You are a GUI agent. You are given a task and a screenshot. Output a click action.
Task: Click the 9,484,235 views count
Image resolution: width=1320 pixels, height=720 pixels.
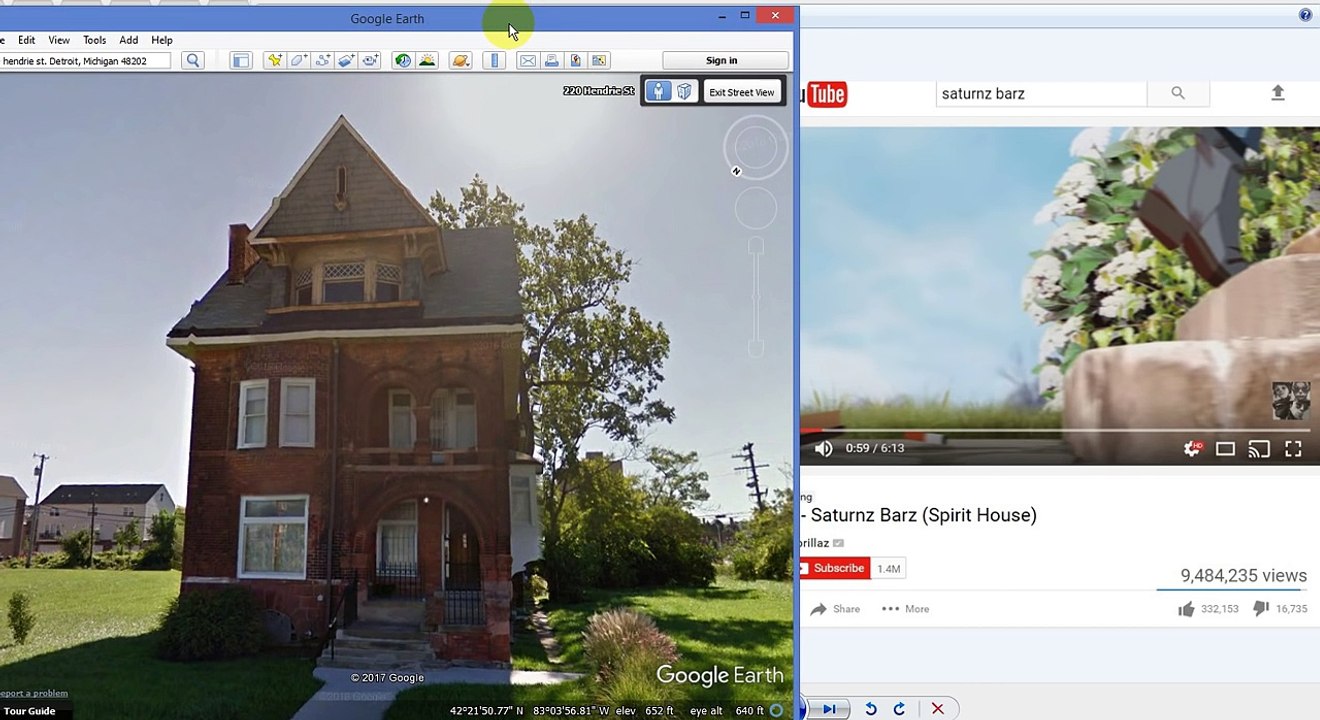coord(1243,576)
